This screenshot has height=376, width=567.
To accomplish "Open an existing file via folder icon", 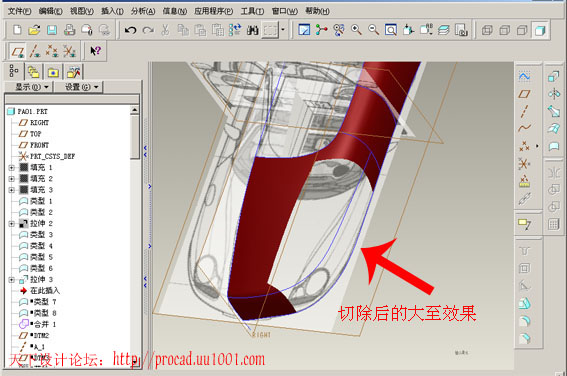I will (34, 30).
